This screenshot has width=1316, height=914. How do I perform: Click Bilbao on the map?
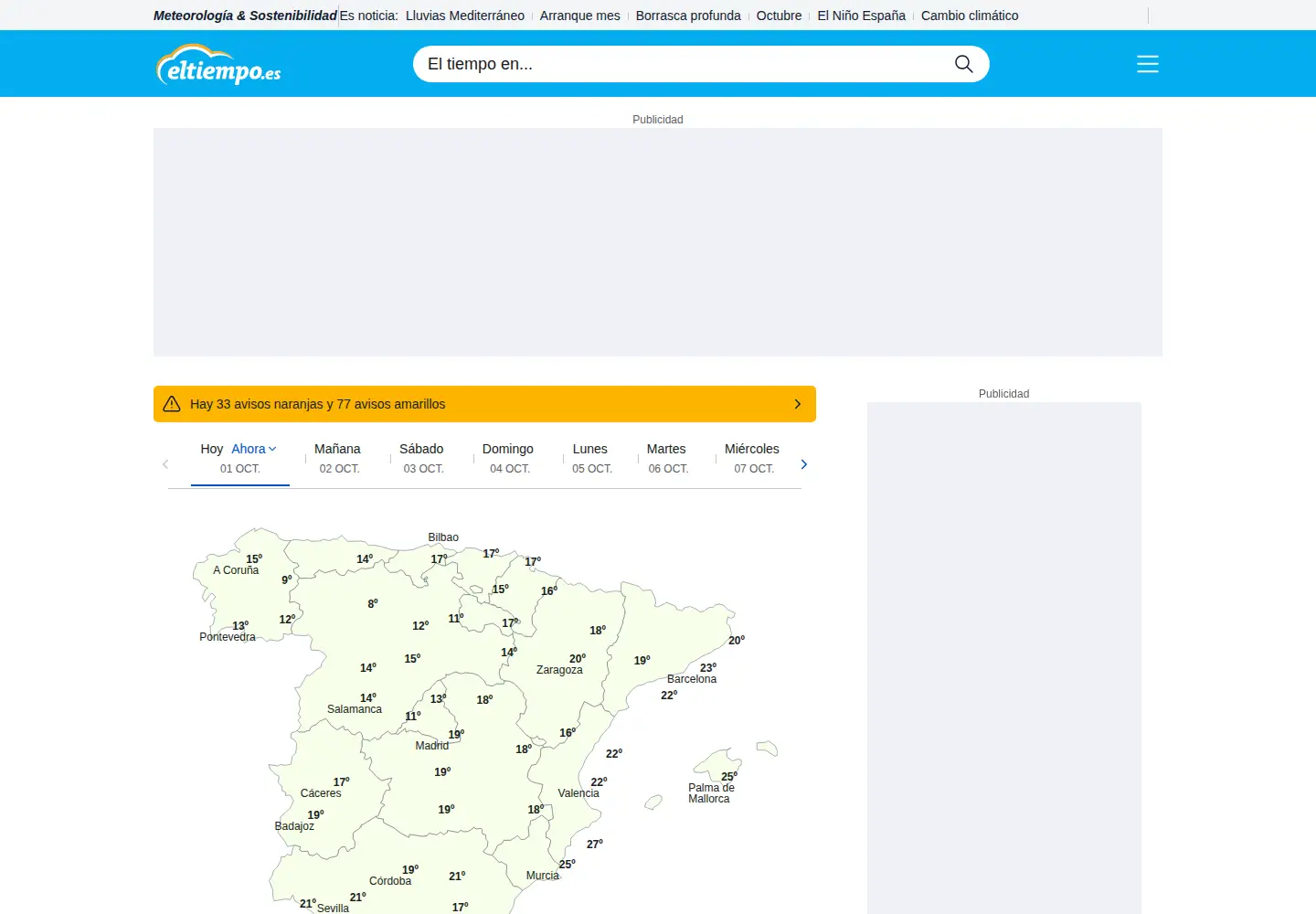443,537
